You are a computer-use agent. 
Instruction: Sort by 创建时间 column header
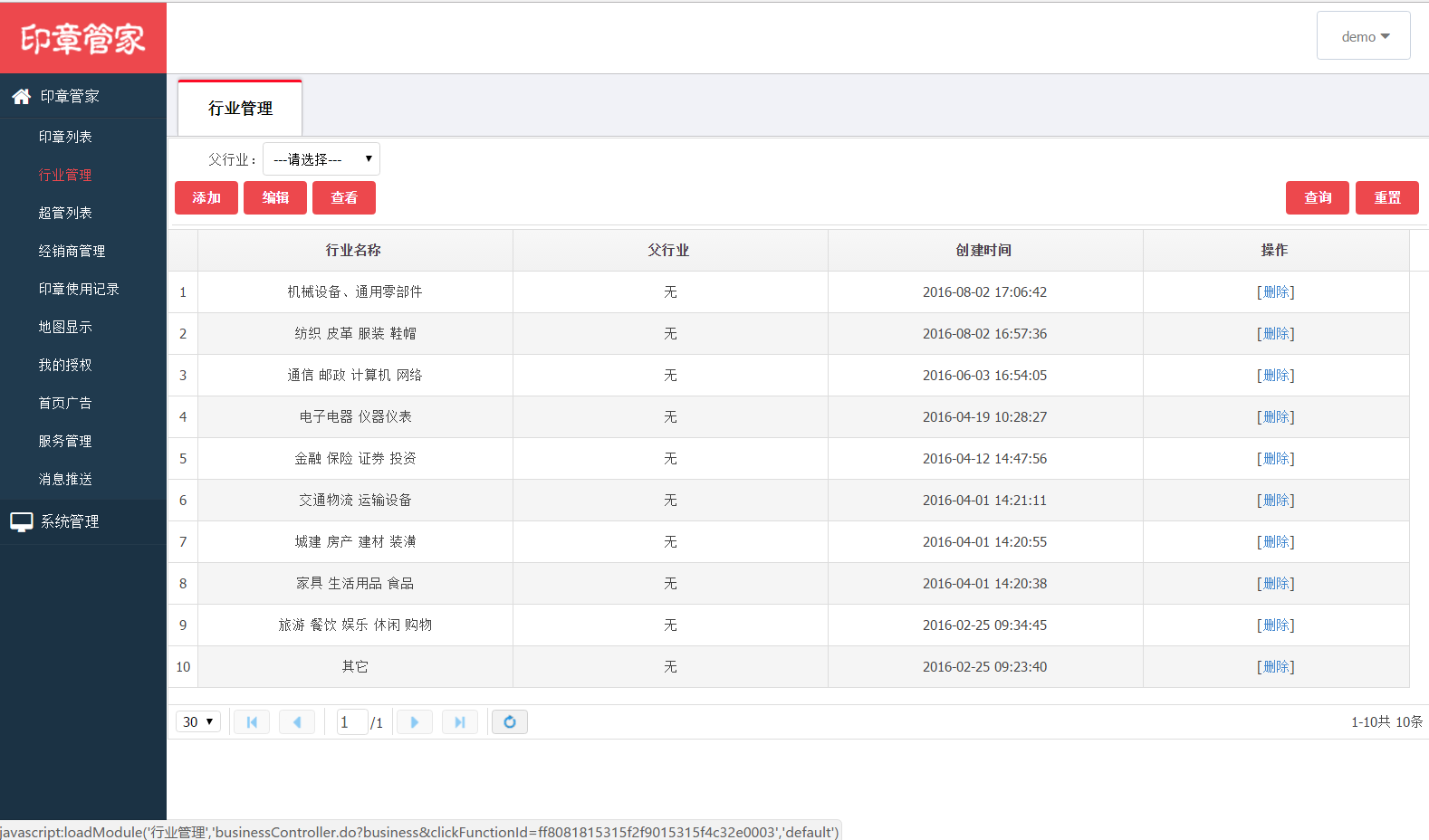[x=985, y=250]
